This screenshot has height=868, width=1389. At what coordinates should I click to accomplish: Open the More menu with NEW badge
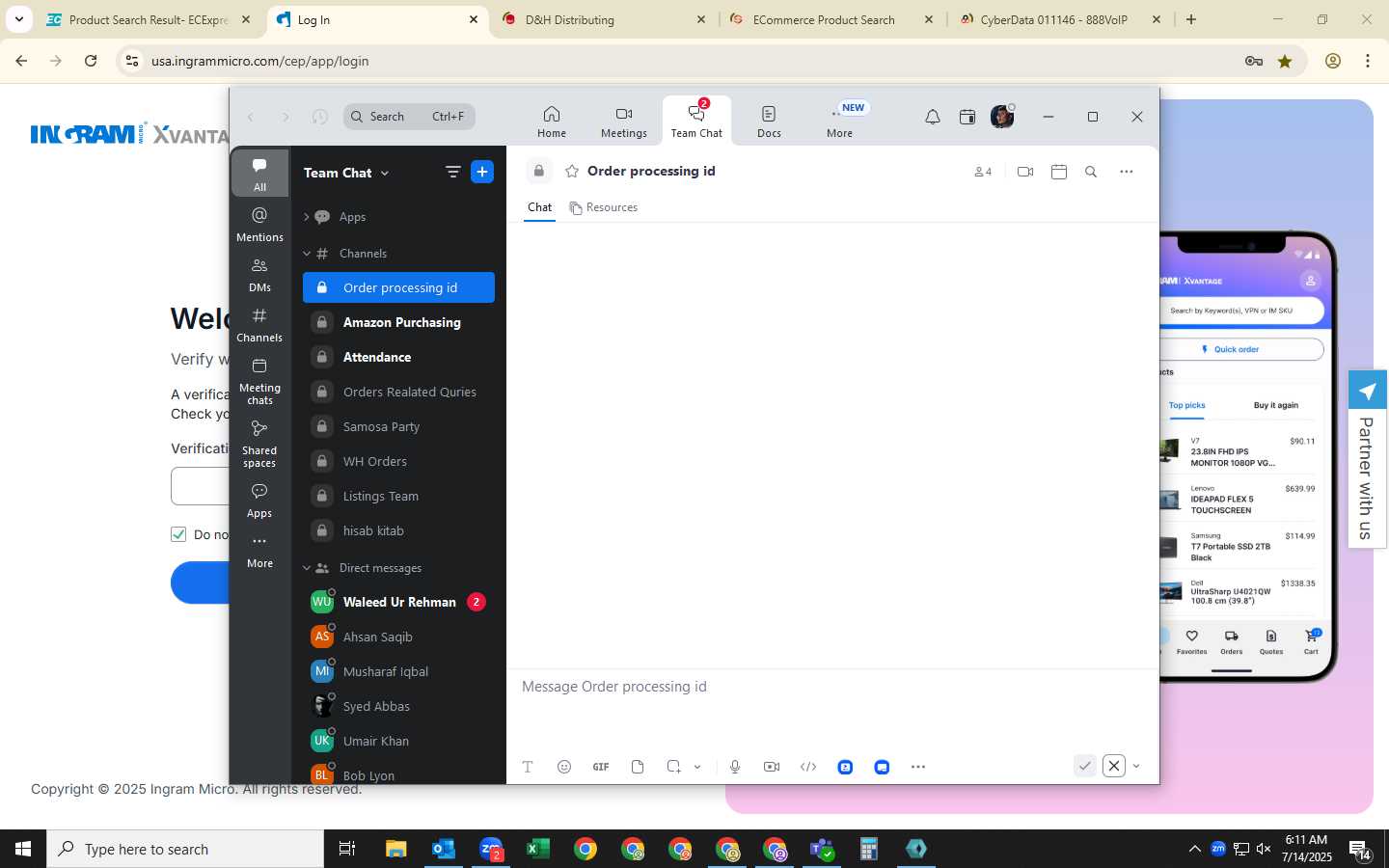pyautogui.click(x=840, y=122)
